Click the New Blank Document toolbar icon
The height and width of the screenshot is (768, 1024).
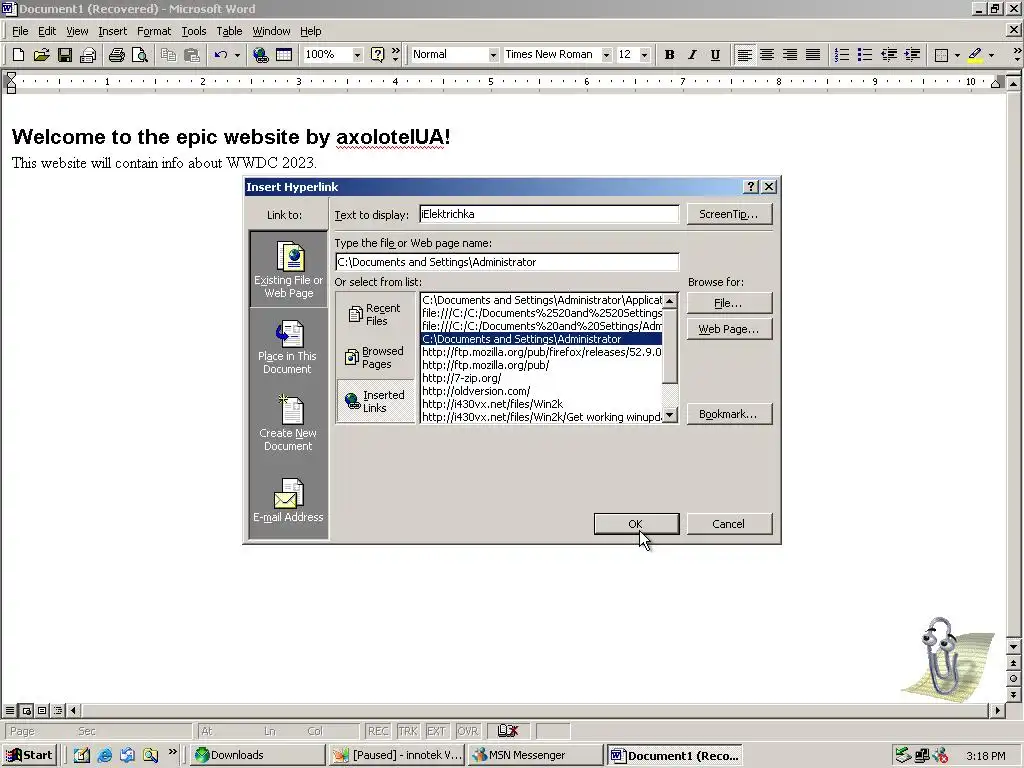(x=18, y=55)
